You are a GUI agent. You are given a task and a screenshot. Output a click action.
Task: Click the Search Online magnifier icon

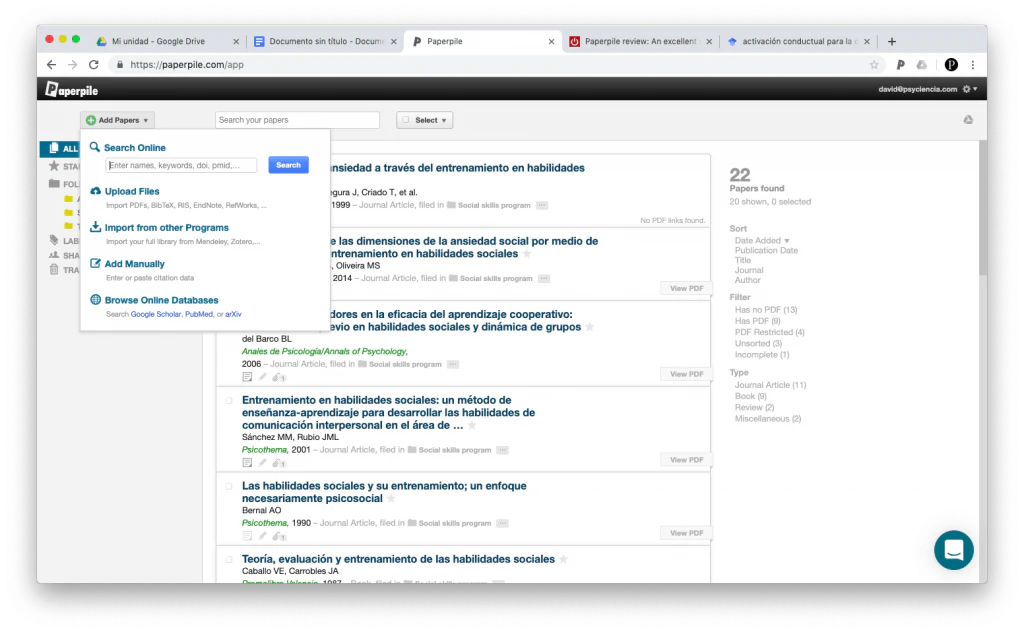tap(95, 148)
